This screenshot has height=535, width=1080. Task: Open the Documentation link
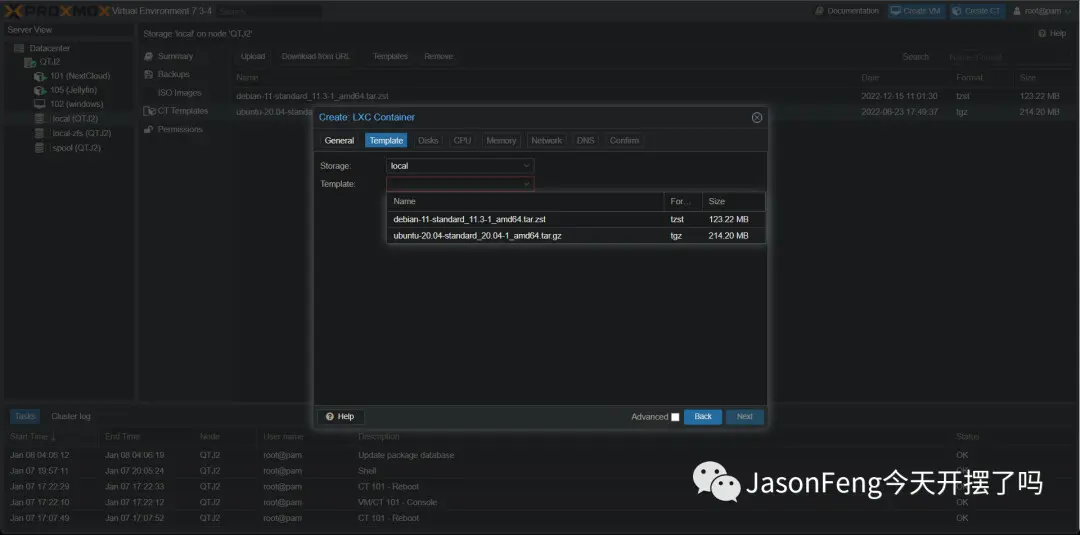point(847,11)
